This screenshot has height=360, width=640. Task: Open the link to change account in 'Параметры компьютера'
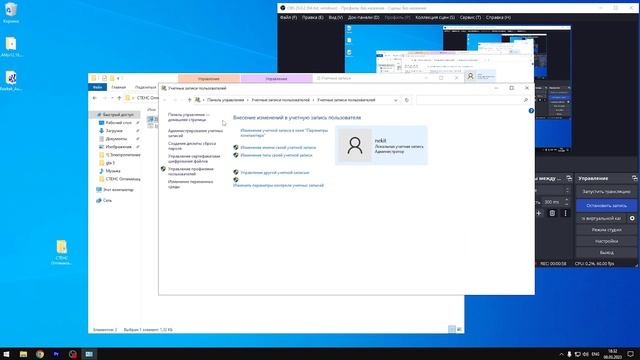284,133
